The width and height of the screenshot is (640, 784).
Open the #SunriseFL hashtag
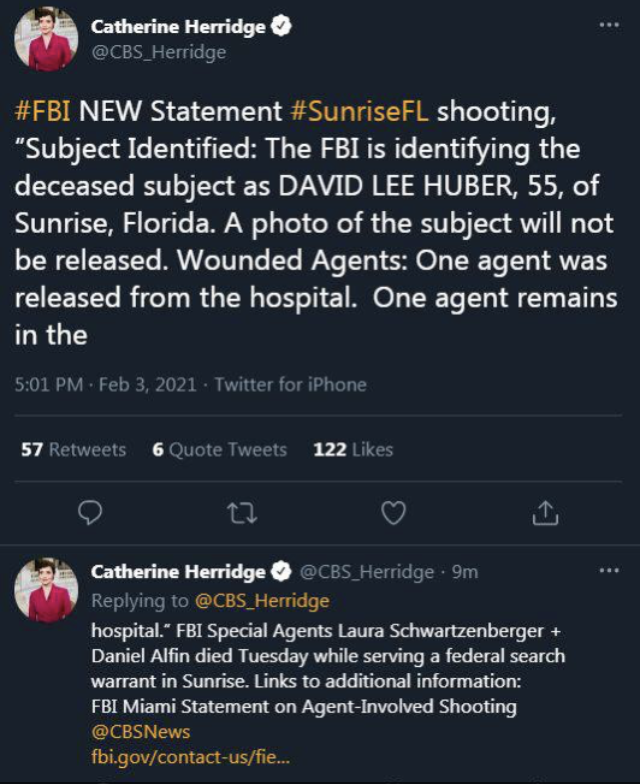360,110
